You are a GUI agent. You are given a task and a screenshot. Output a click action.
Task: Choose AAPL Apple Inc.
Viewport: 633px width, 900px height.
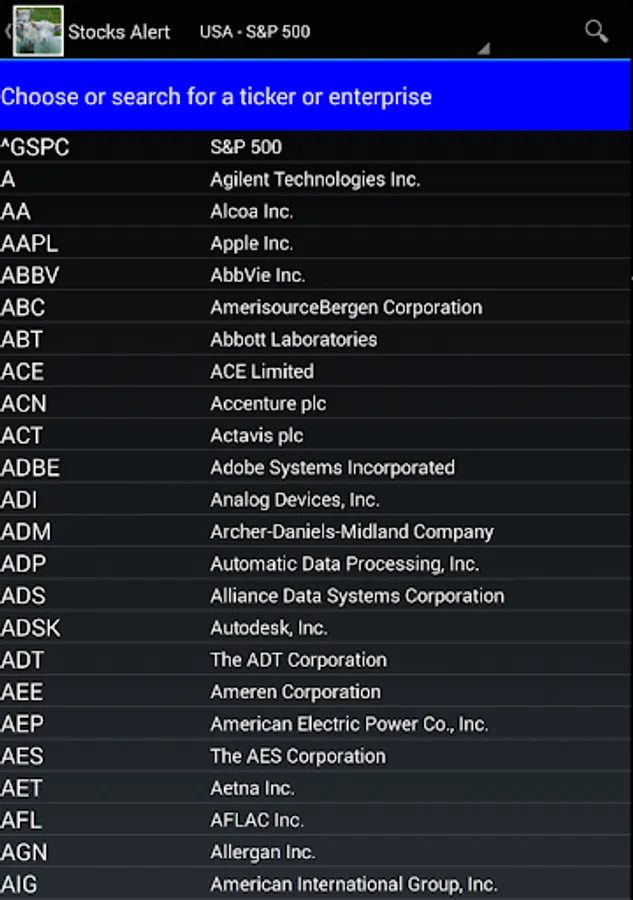coord(316,243)
